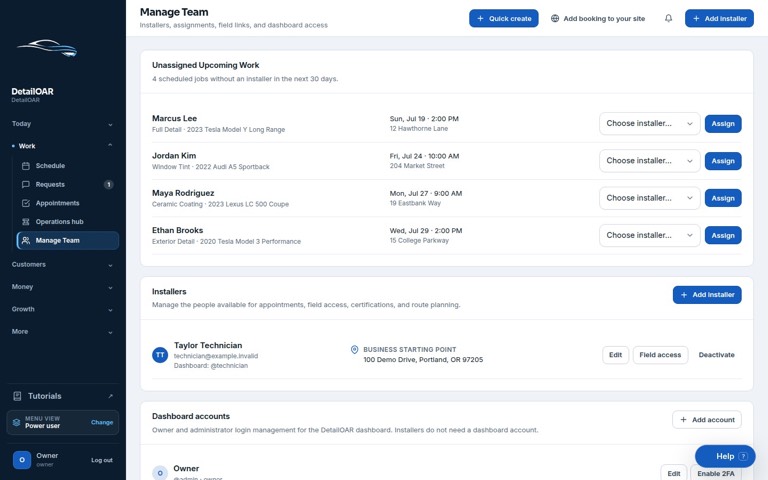Open Field access for Taylor Technician
The width and height of the screenshot is (768, 480).
click(x=660, y=355)
